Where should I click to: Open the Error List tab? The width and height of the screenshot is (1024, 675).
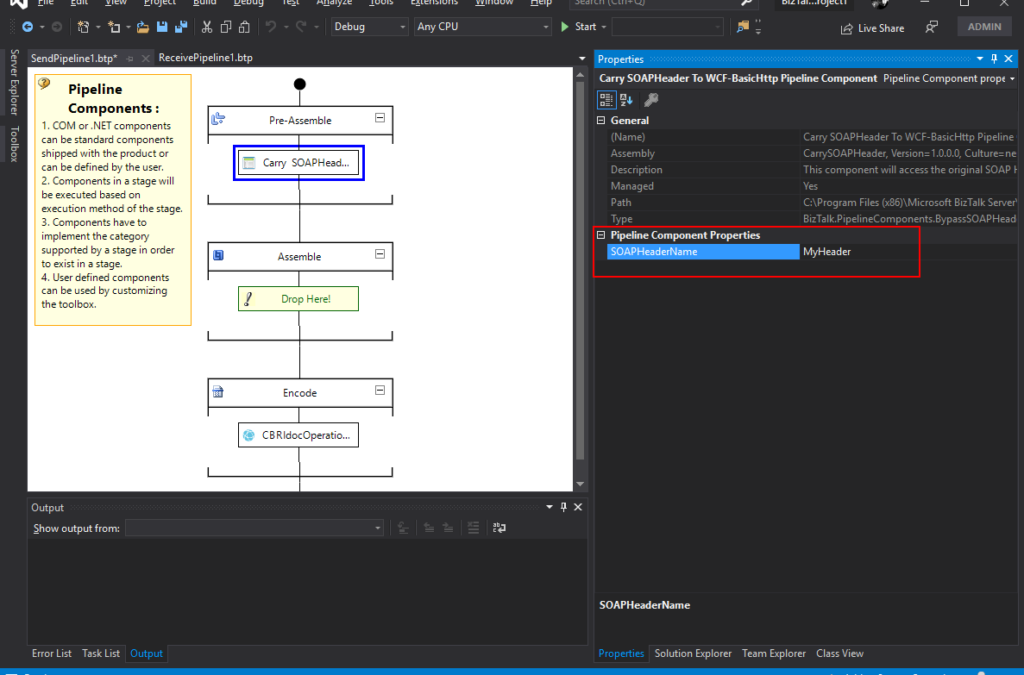(x=52, y=653)
